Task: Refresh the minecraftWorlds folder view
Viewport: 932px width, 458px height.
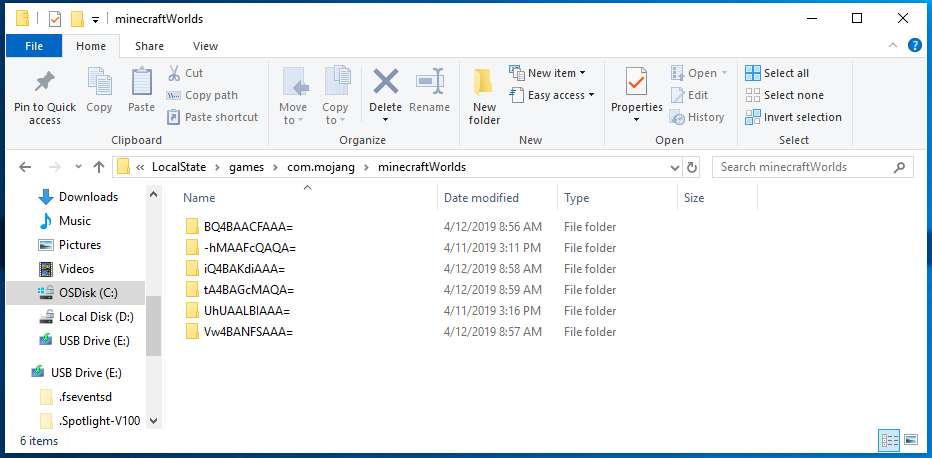Action: [x=691, y=168]
